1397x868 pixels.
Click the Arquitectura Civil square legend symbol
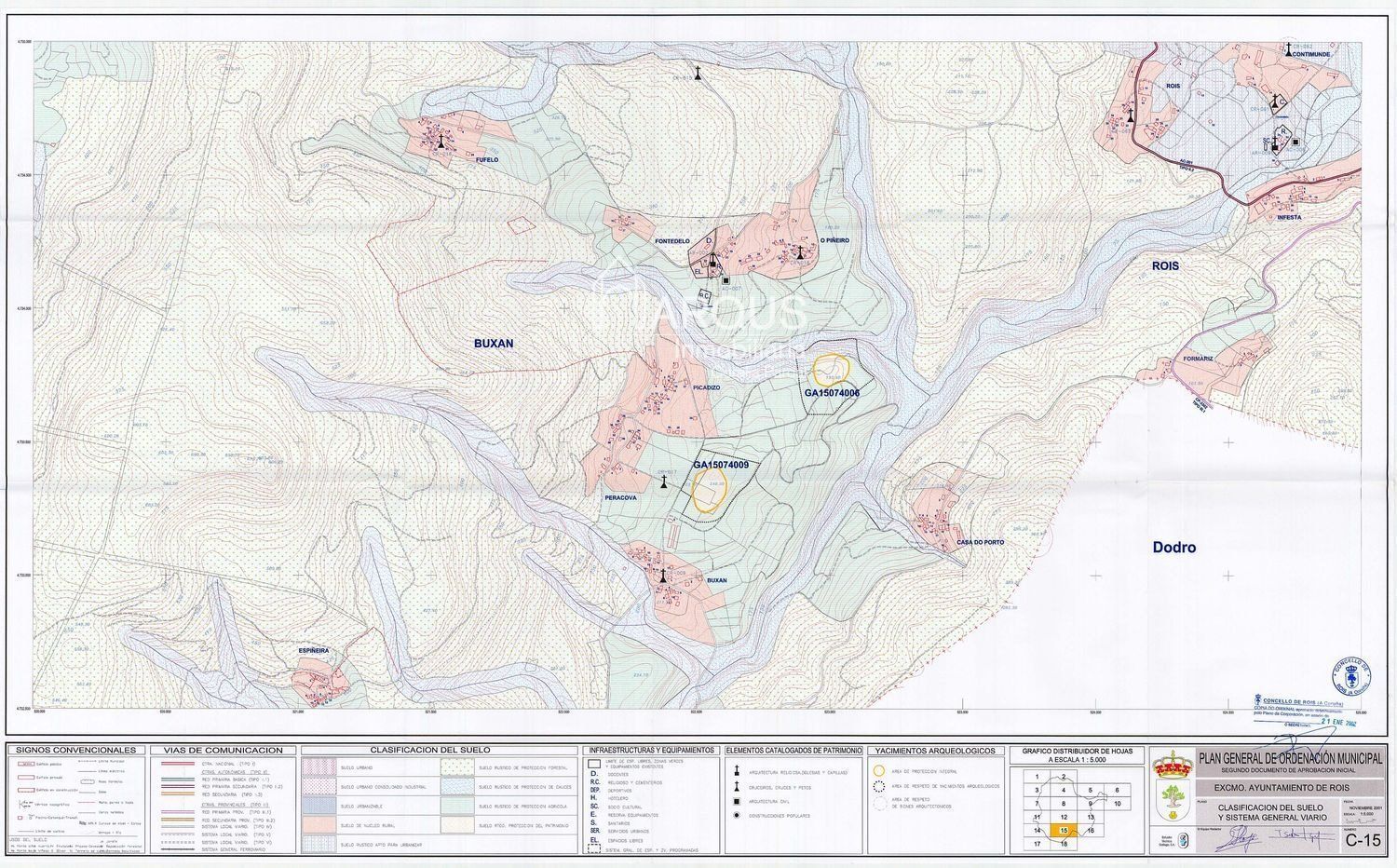[737, 801]
